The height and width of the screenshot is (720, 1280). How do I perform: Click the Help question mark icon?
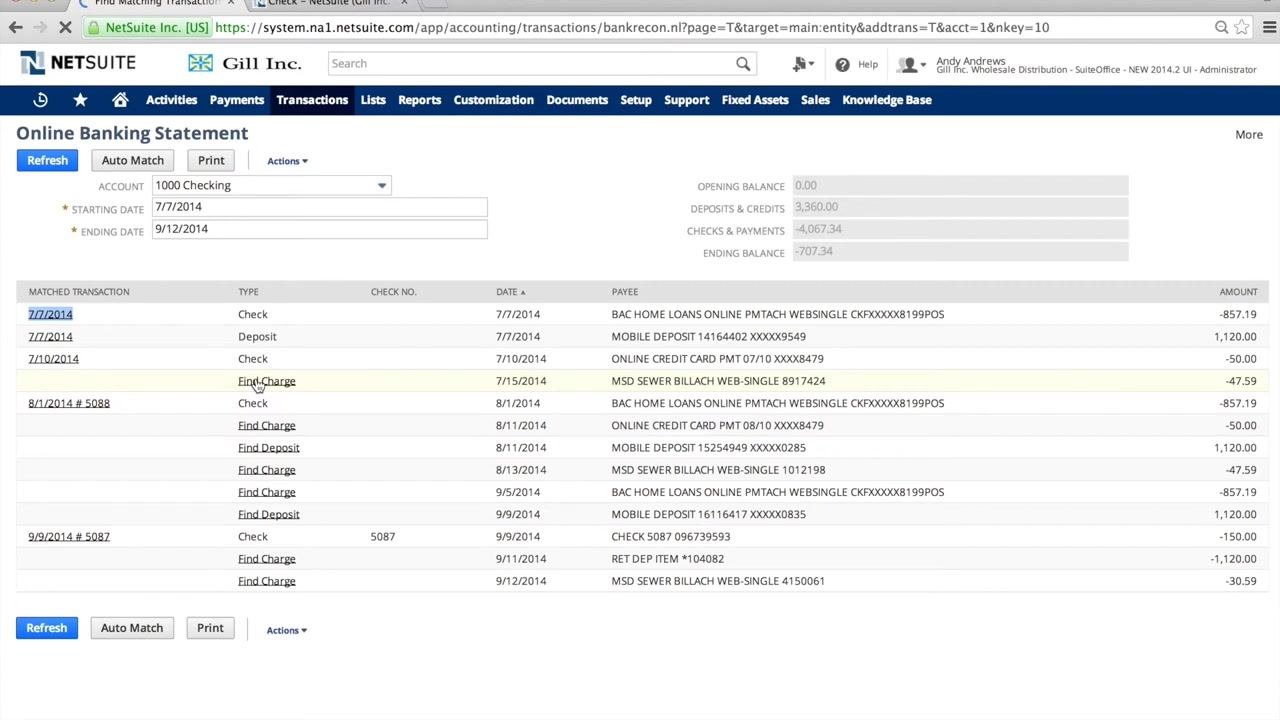click(x=842, y=64)
